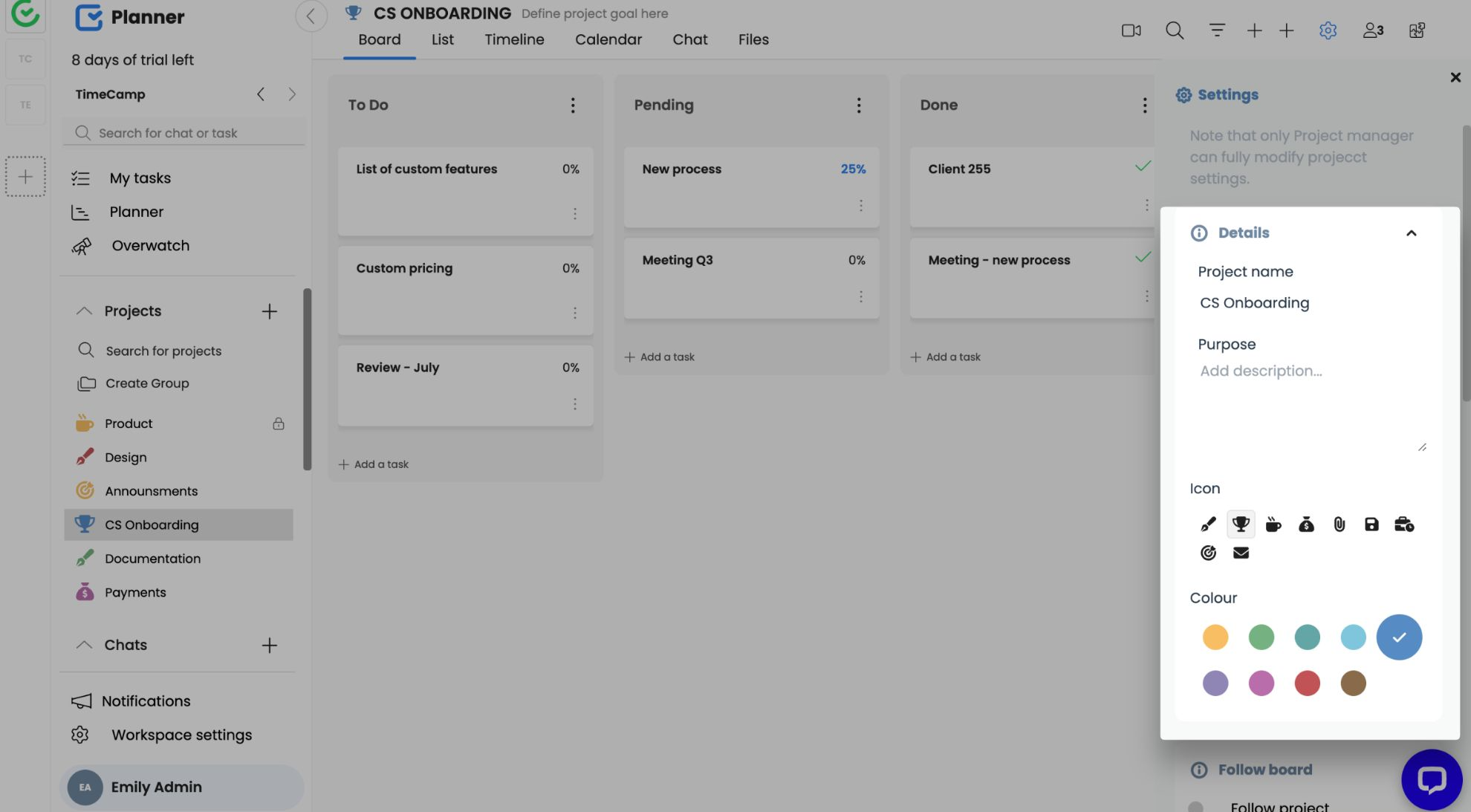Screen dimensions: 1471x812
Task: Start a video call from the header
Action: (1131, 30)
